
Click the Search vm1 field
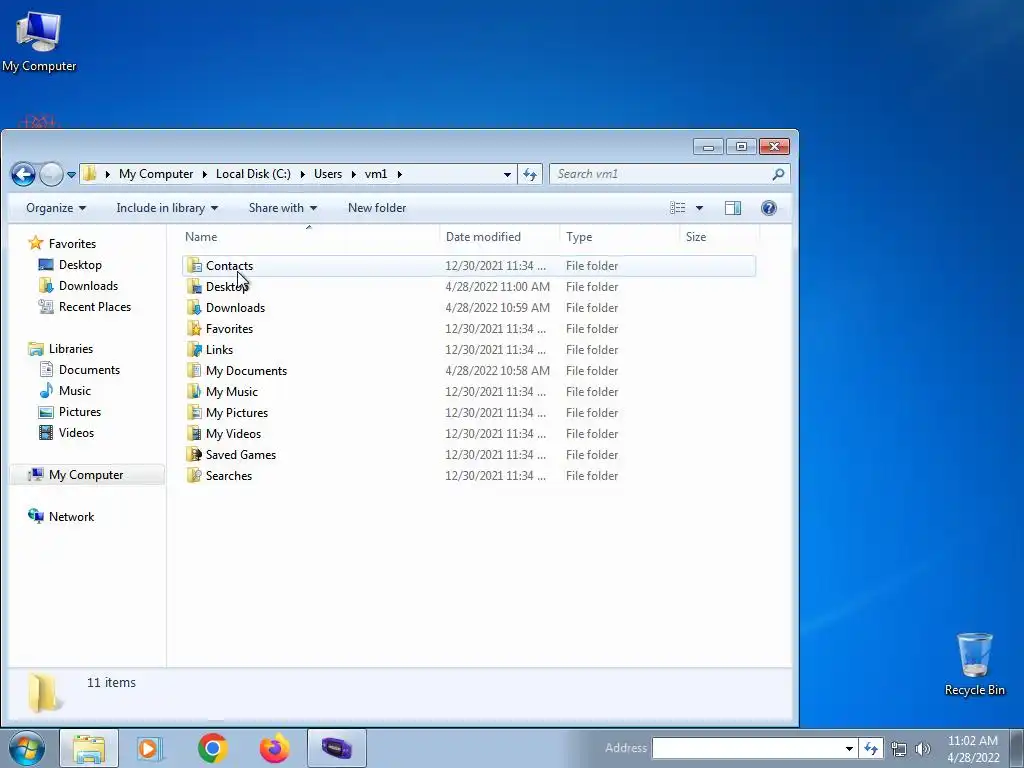pyautogui.click(x=661, y=174)
